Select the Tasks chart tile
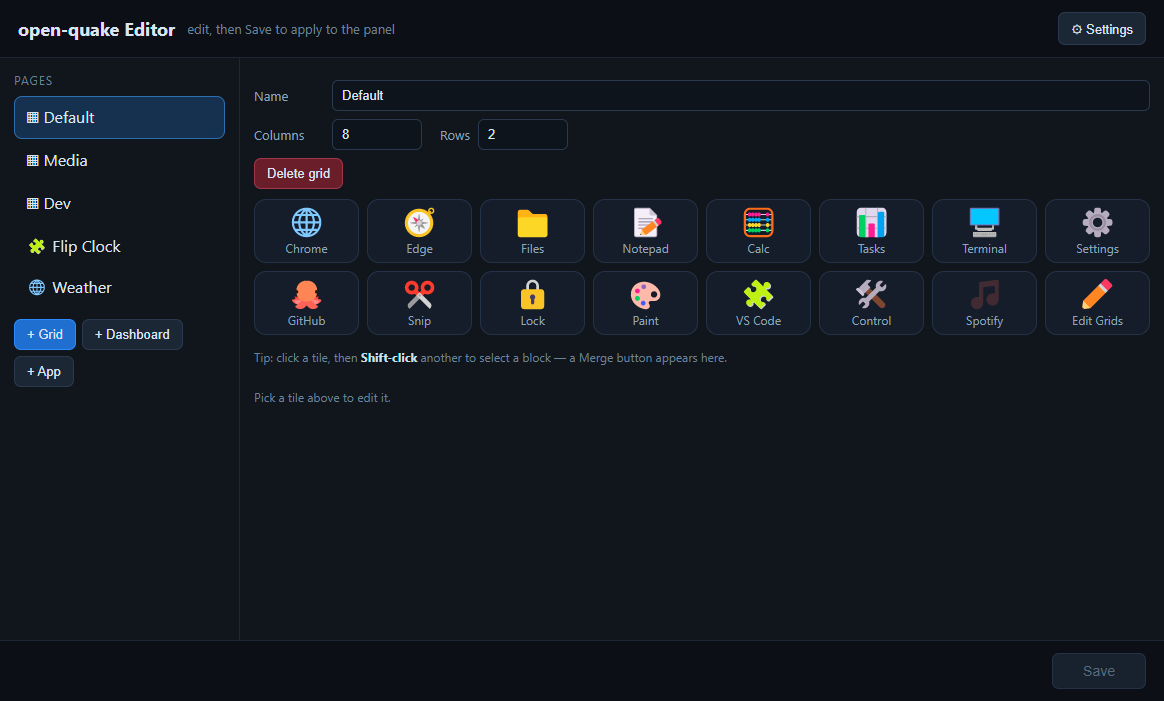This screenshot has width=1164, height=701. 871,231
